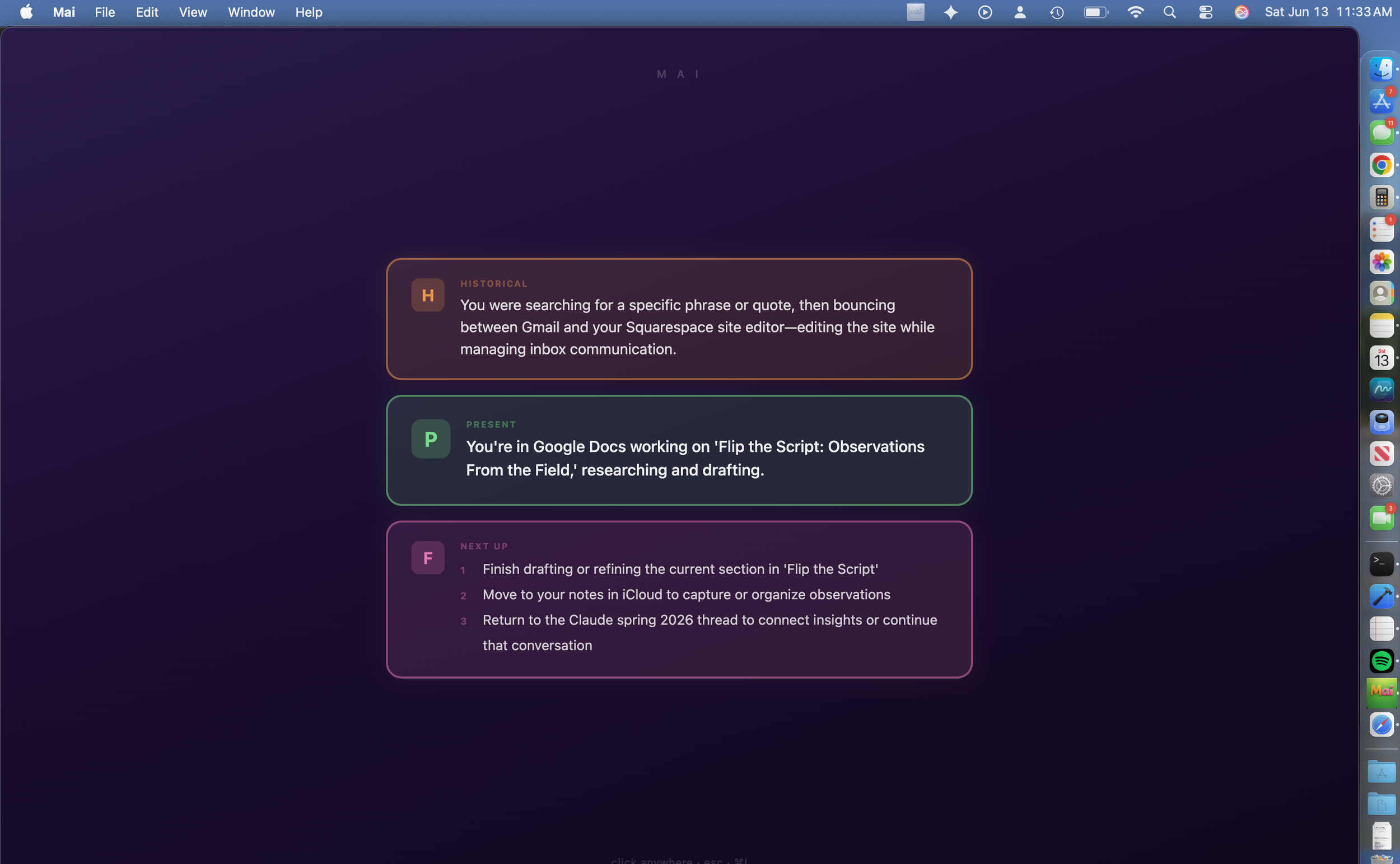Click the play circle icon in the menu bar
Viewport: 1400px width, 864px height.
(984, 12)
